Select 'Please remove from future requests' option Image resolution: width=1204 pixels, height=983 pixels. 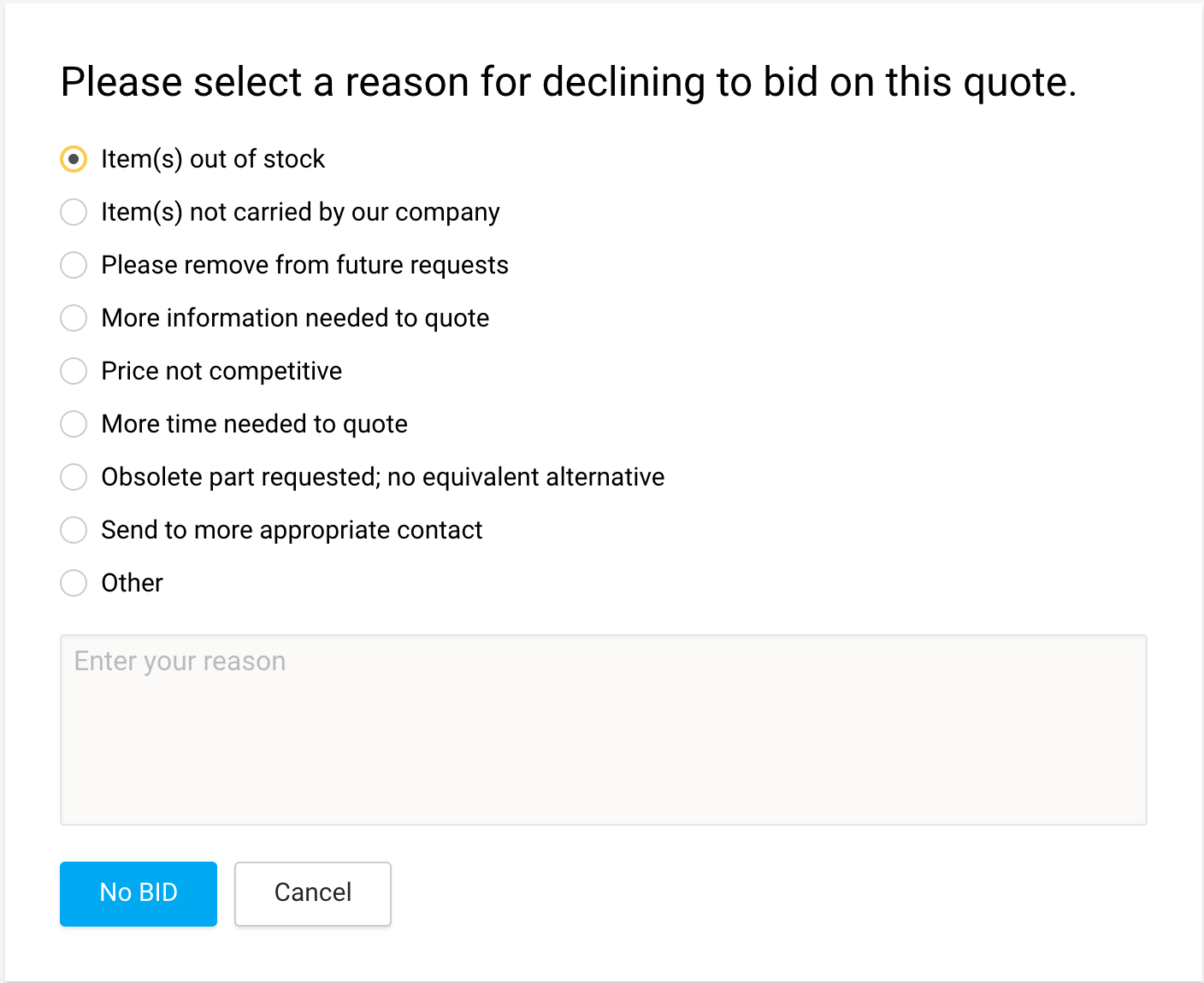[x=74, y=265]
